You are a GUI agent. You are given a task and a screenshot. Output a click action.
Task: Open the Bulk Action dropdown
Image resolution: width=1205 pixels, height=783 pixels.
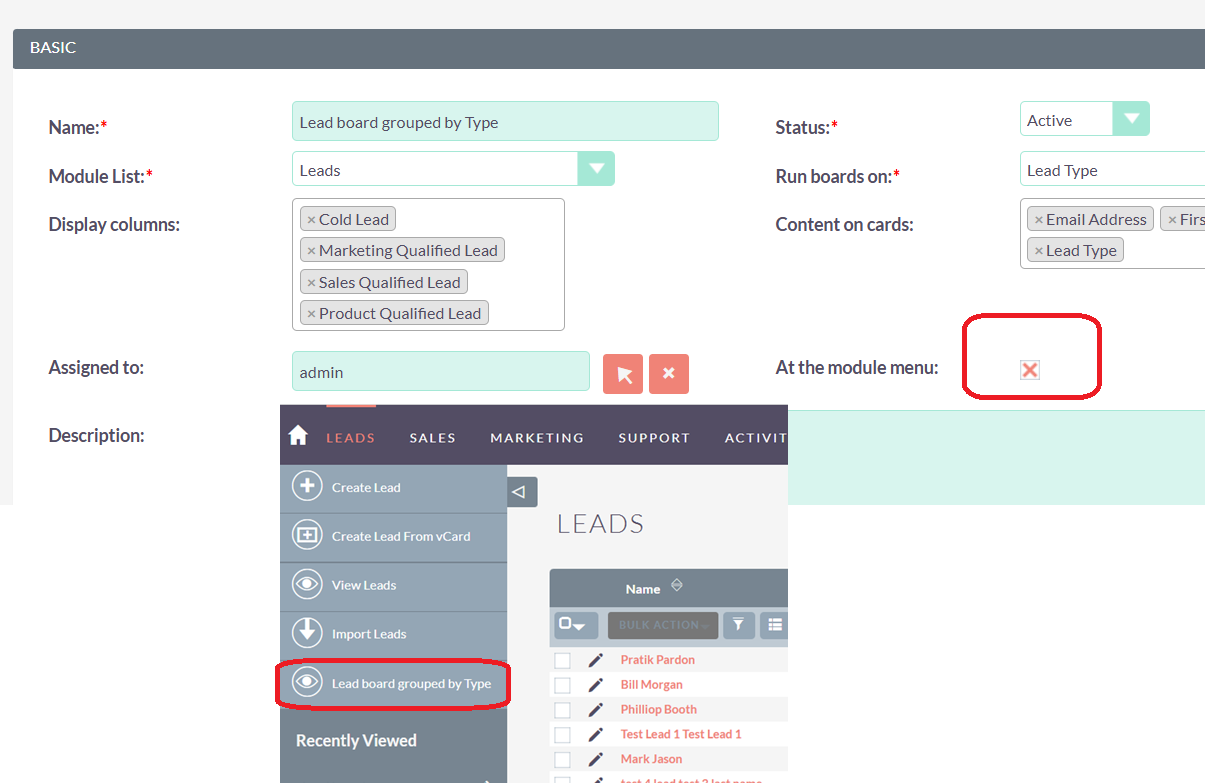663,625
